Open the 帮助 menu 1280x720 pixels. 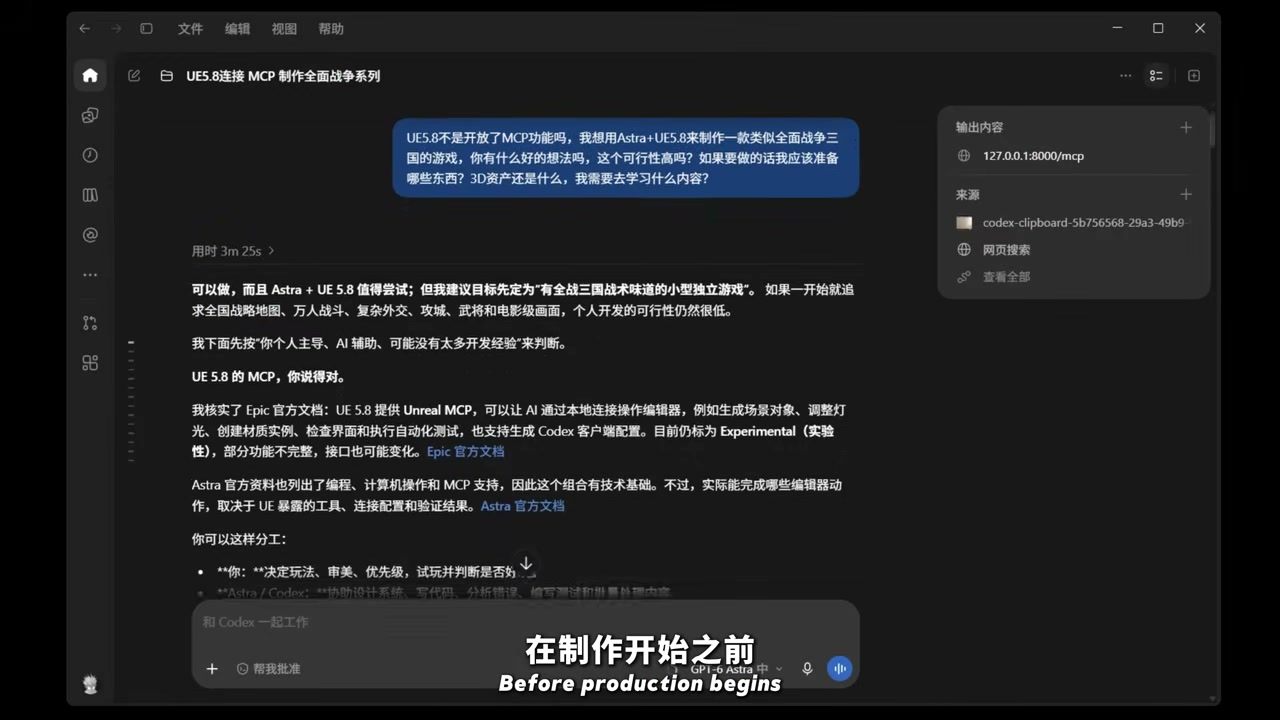331,29
